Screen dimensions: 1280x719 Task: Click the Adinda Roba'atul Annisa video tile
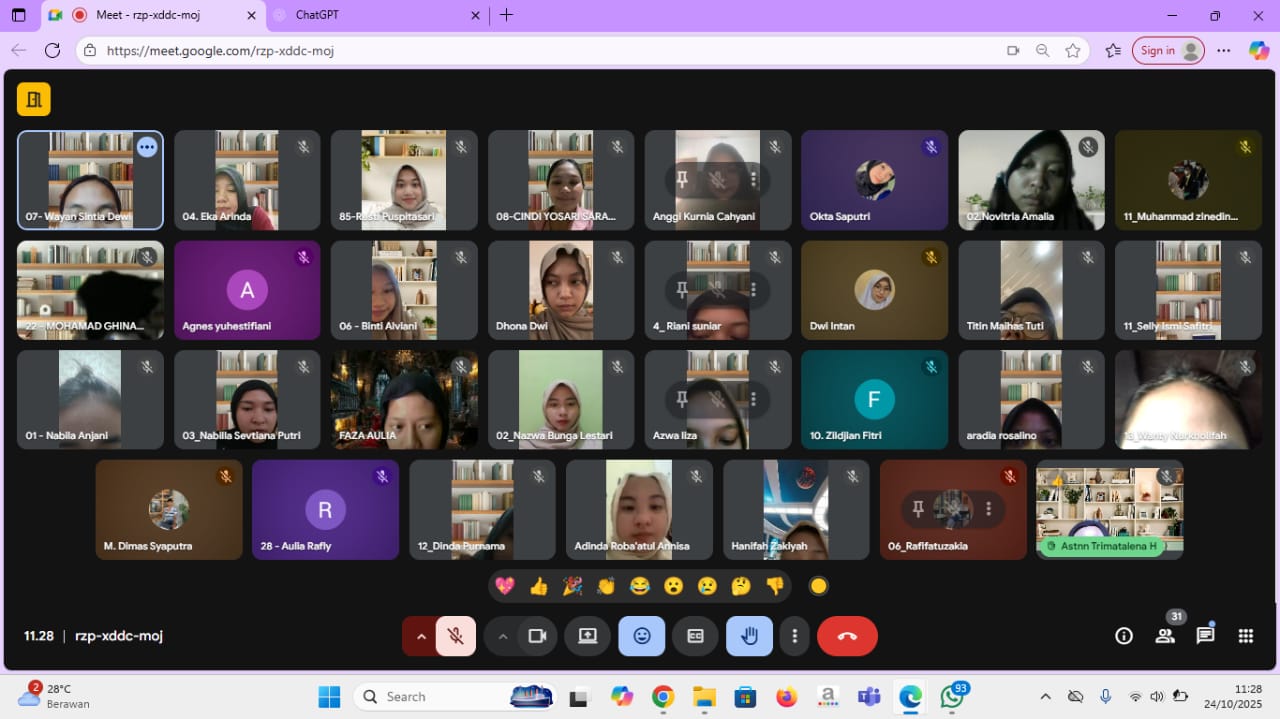pyautogui.click(x=639, y=509)
